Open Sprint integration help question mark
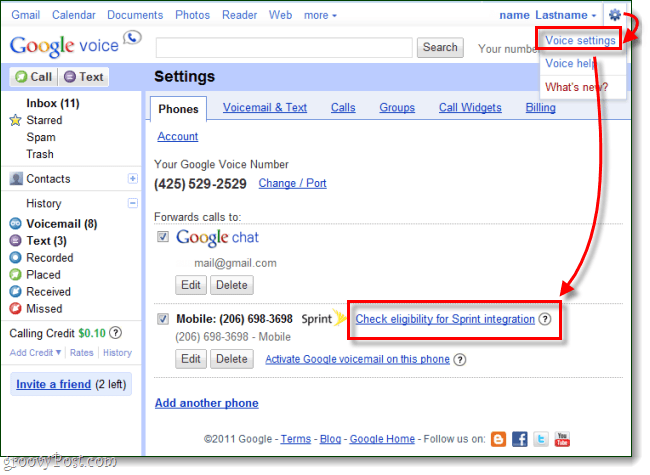 (x=544, y=319)
